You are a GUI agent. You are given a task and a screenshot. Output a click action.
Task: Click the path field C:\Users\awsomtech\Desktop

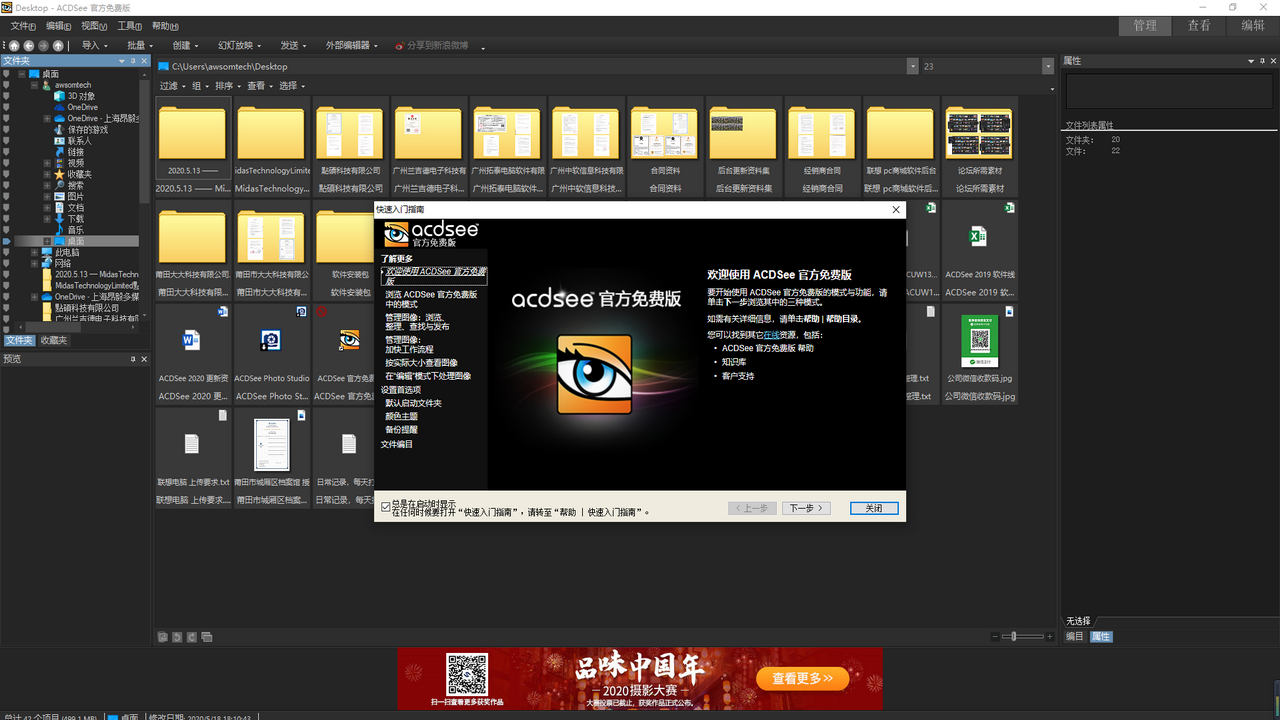[x=532, y=66]
